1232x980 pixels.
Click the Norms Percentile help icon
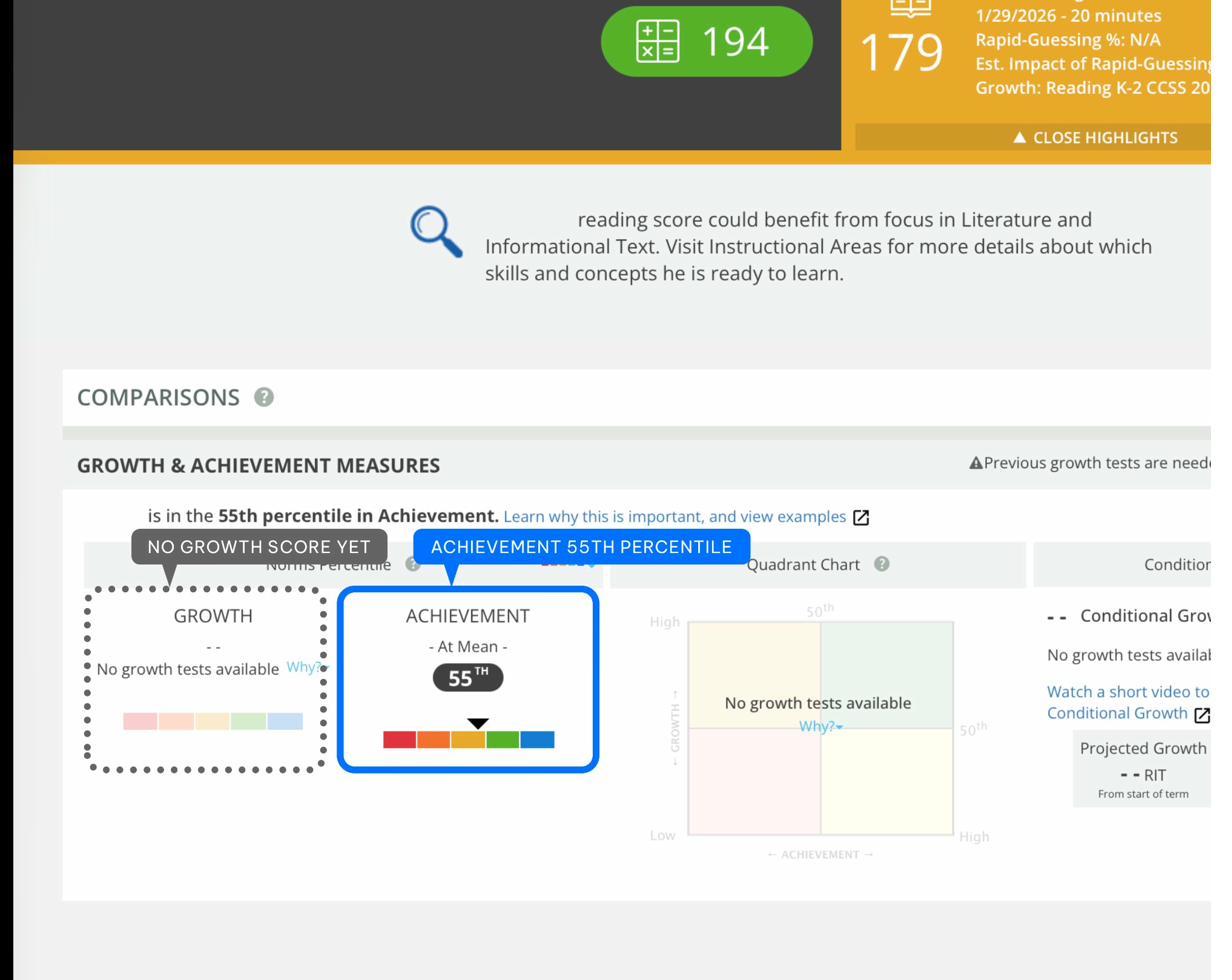[412, 565]
